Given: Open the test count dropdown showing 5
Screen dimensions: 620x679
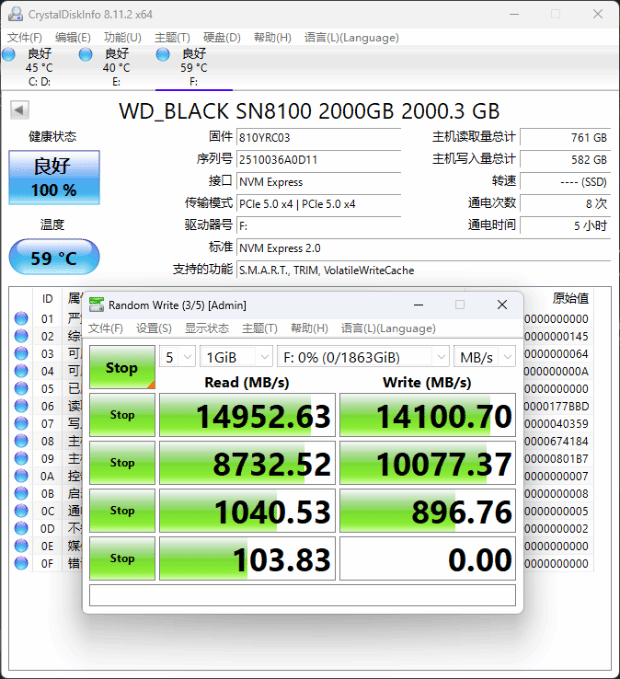Looking at the screenshot, I should coord(178,357).
